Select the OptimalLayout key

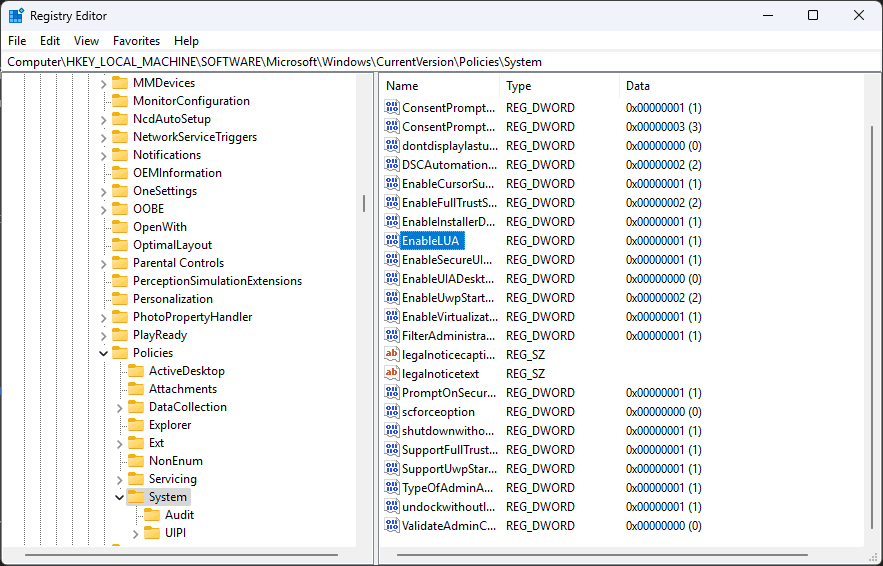(x=172, y=244)
